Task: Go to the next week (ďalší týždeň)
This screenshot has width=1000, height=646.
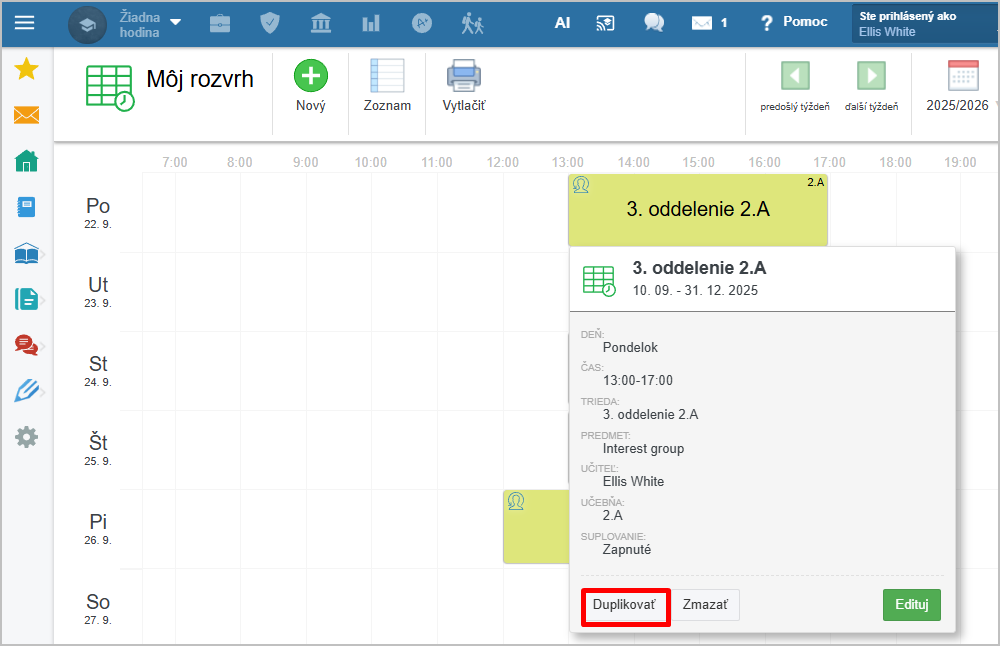Action: click(871, 86)
